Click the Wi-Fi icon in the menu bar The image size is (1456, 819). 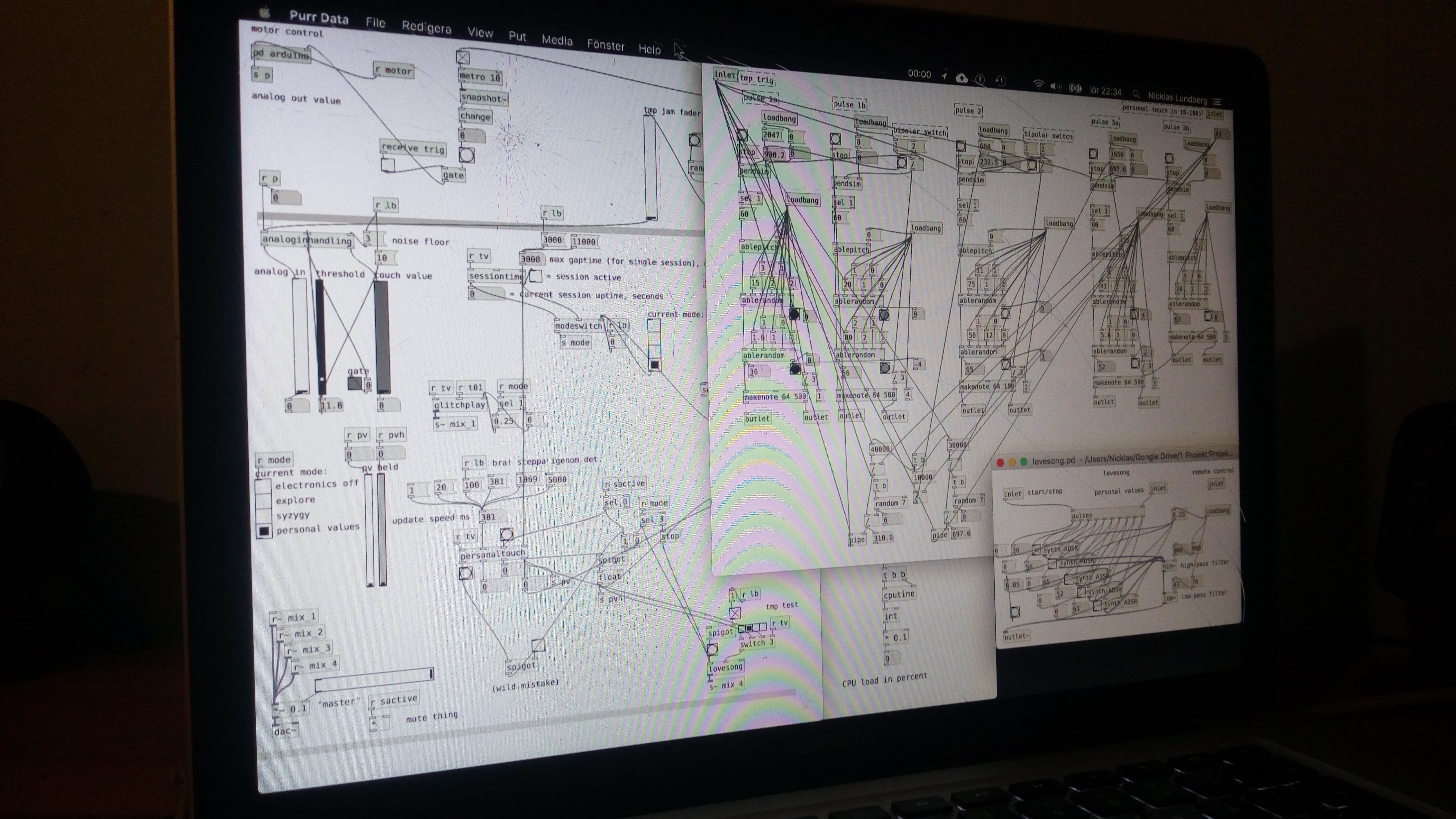pos(1038,85)
